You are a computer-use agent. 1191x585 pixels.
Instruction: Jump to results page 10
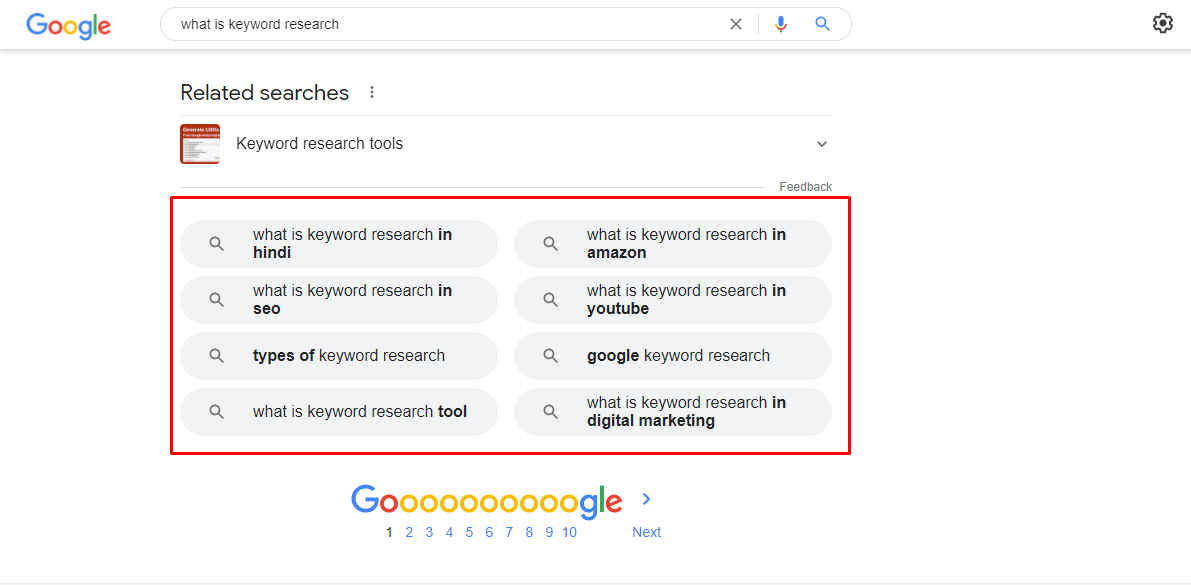[x=569, y=532]
